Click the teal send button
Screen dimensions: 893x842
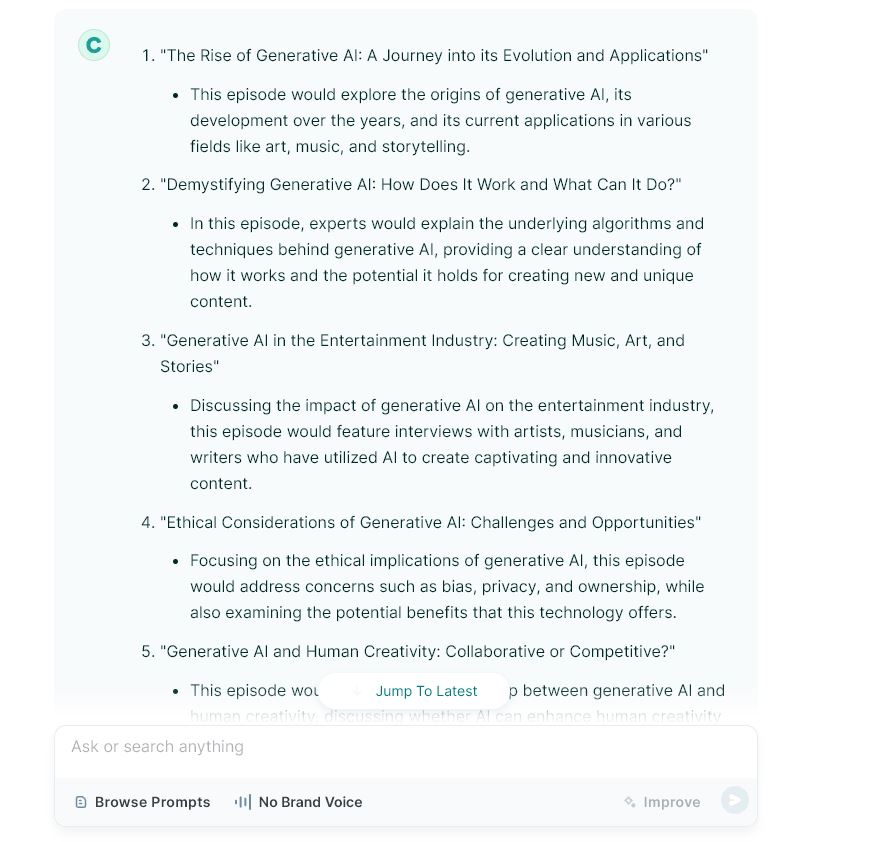(x=735, y=800)
